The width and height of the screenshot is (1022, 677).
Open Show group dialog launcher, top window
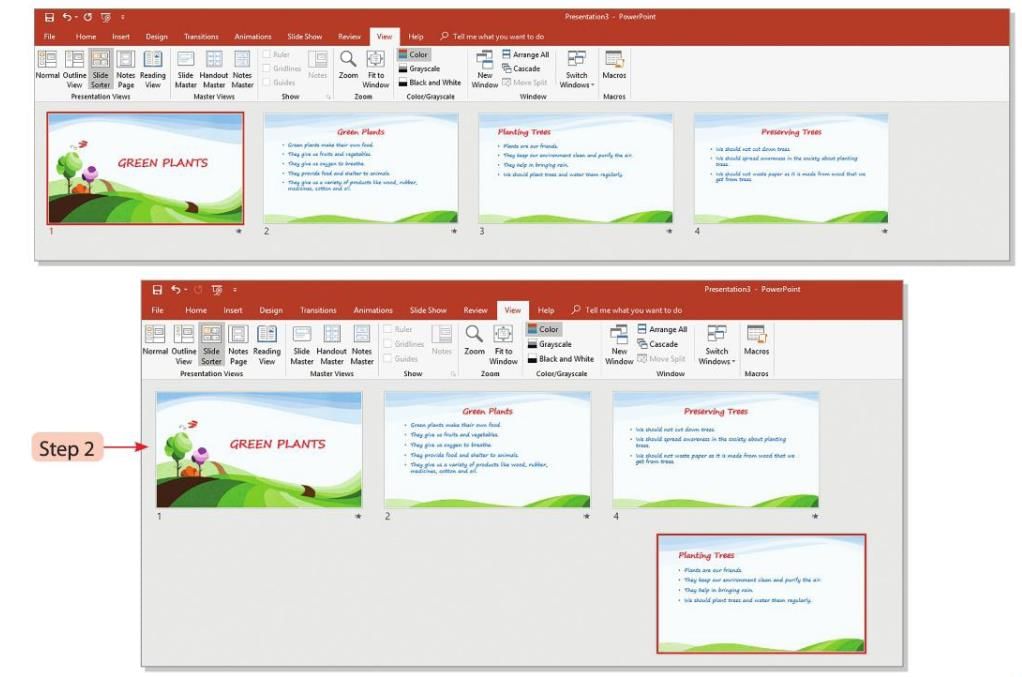(x=328, y=97)
